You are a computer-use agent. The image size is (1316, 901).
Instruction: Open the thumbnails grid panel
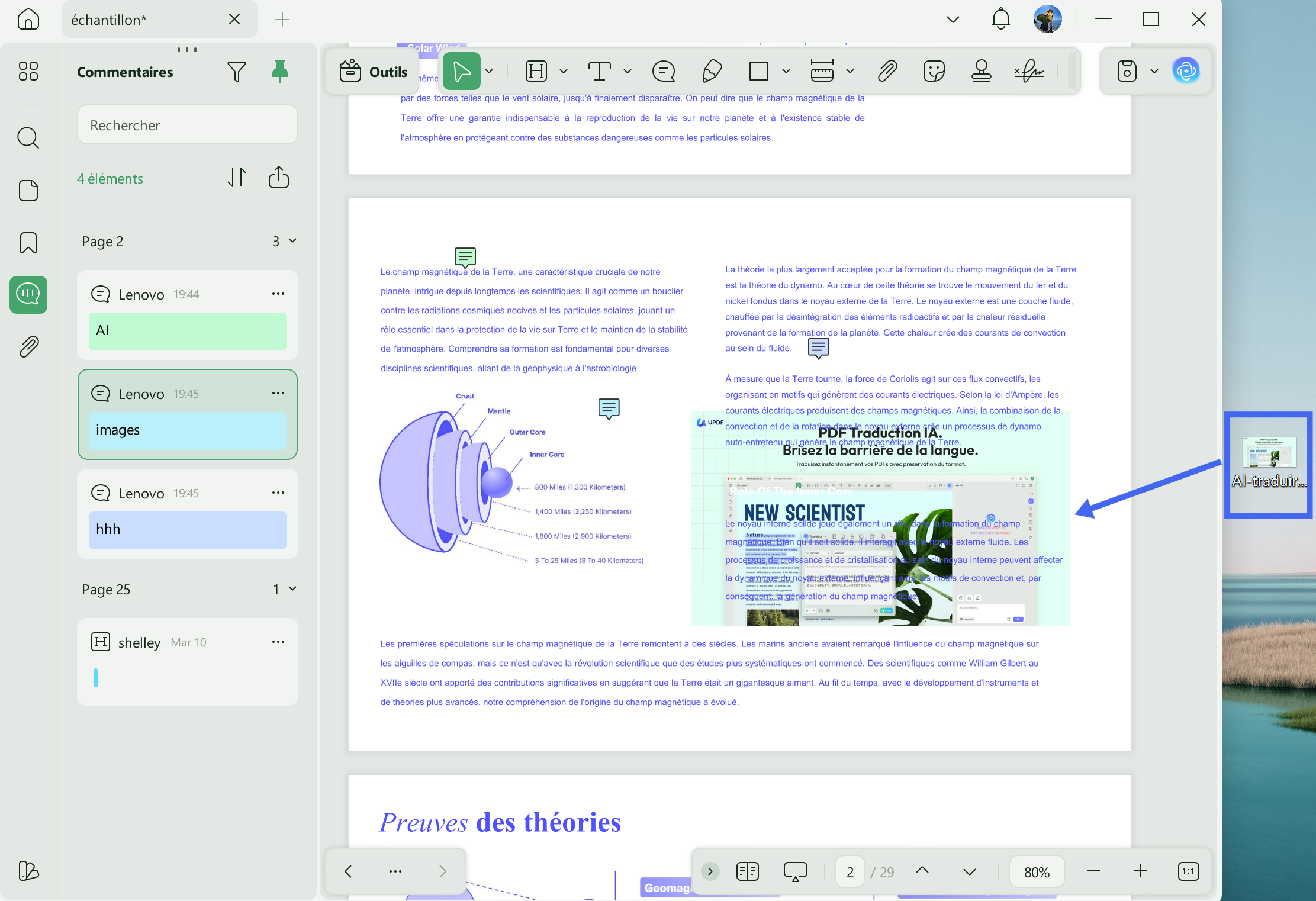pos(28,71)
